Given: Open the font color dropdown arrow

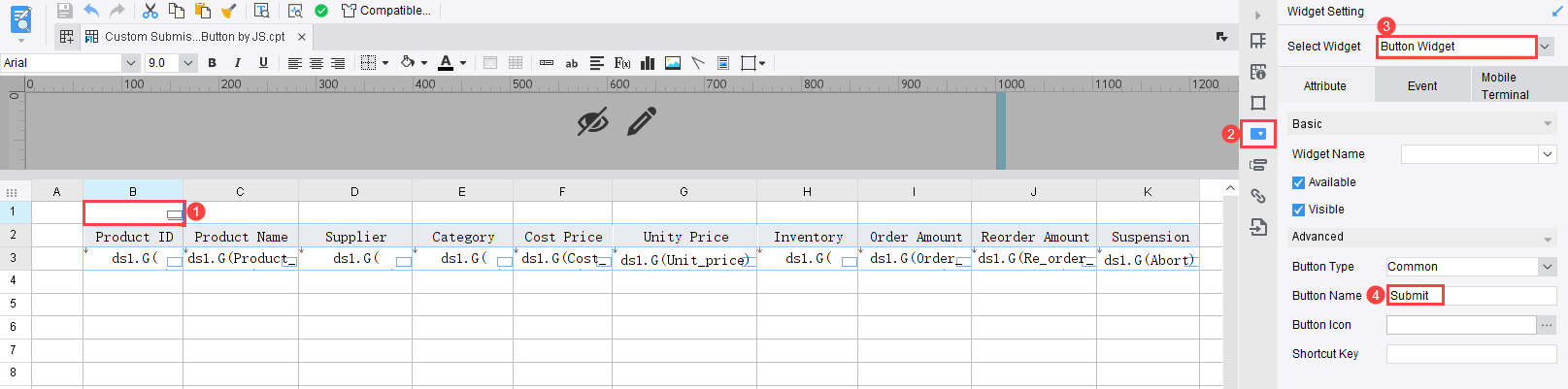Looking at the screenshot, I should (463, 63).
